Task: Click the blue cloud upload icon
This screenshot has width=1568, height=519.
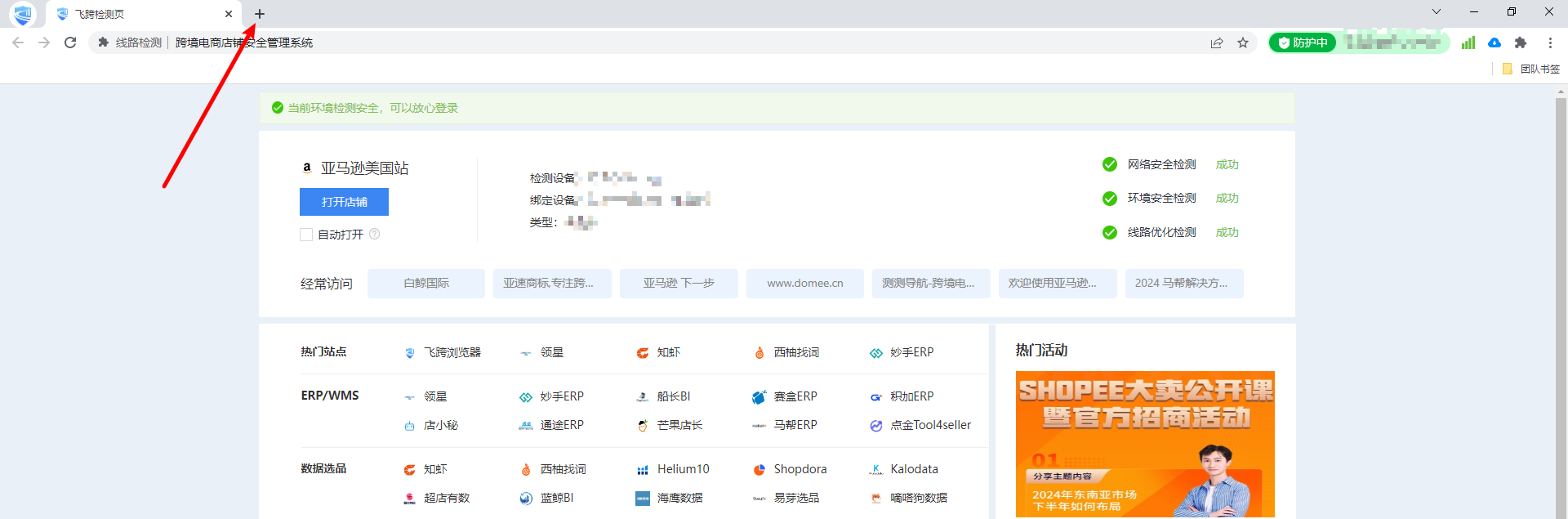Action: [1494, 43]
